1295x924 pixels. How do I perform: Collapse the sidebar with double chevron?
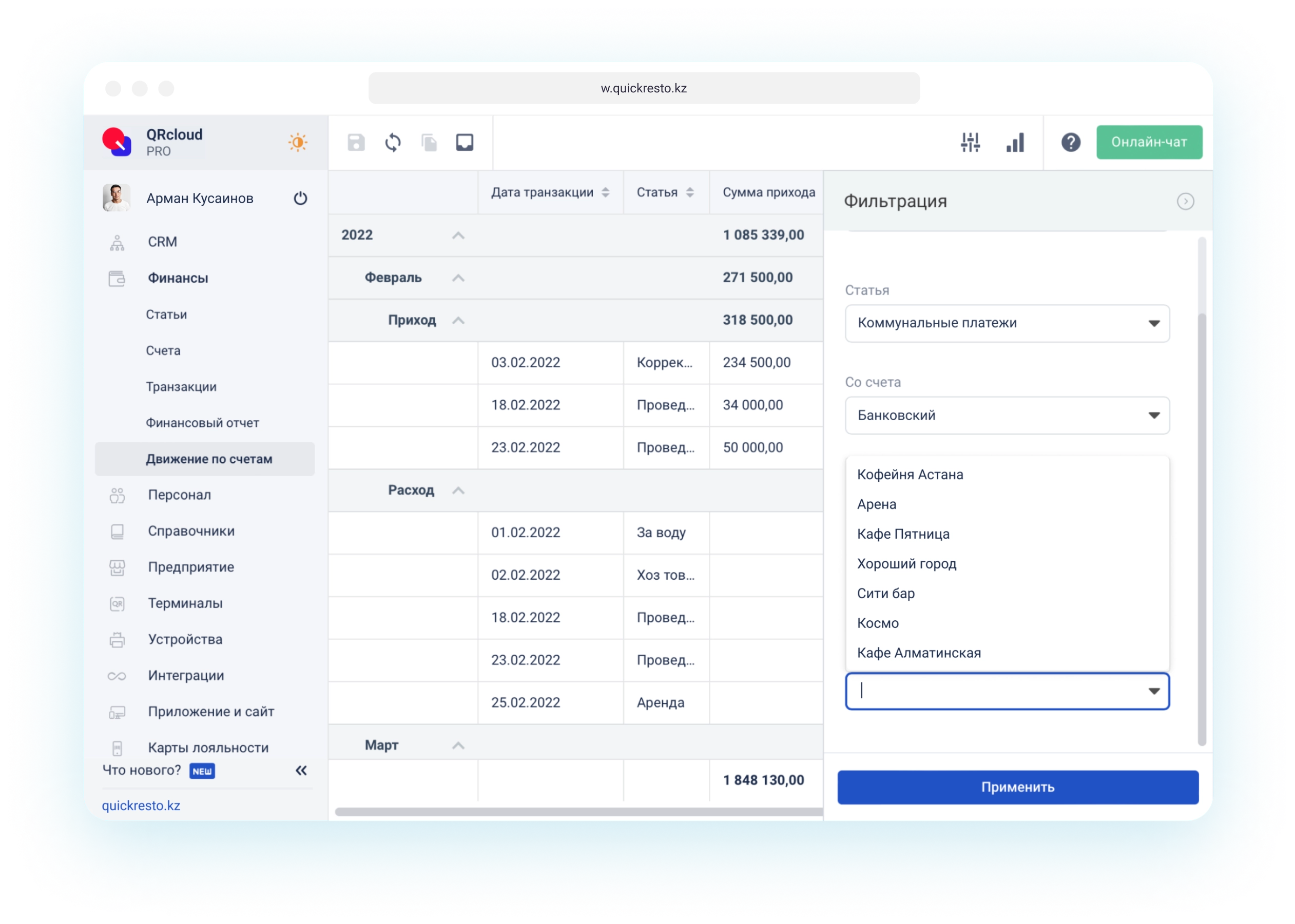point(301,771)
